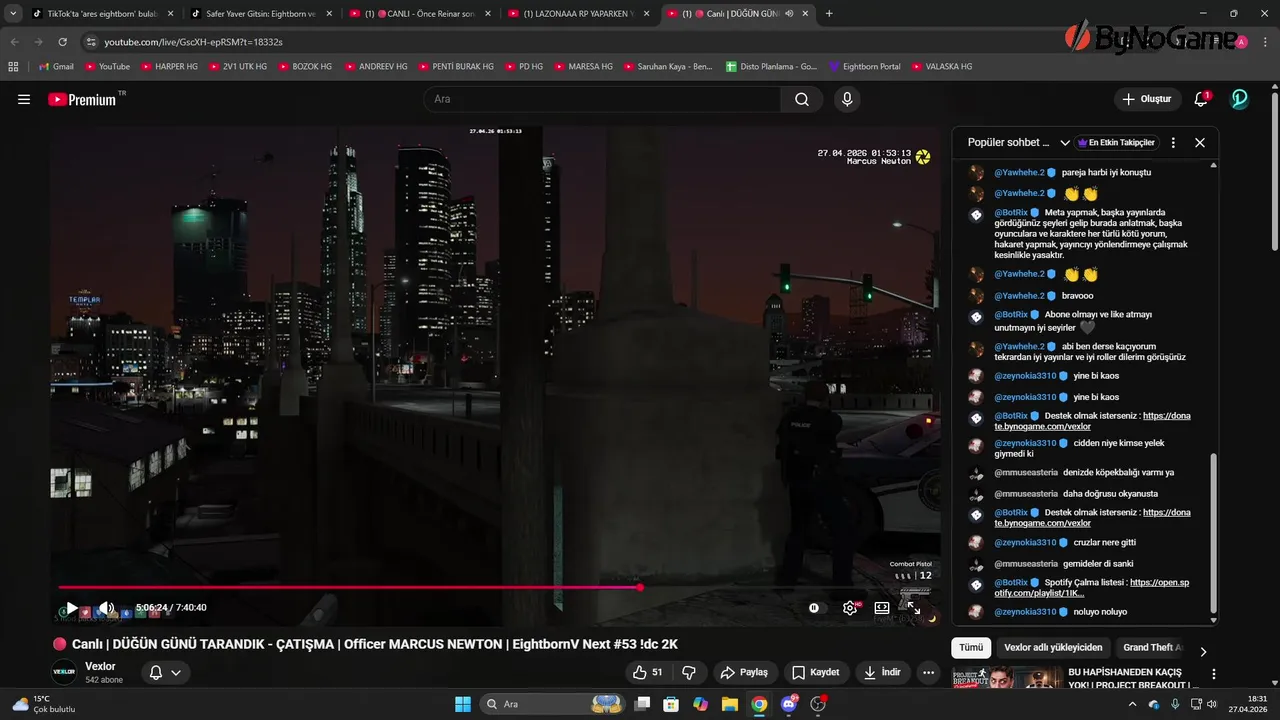Screen dimensions: 1280x720
Task: Show more chips with right chevron
Action: (x=1203, y=651)
